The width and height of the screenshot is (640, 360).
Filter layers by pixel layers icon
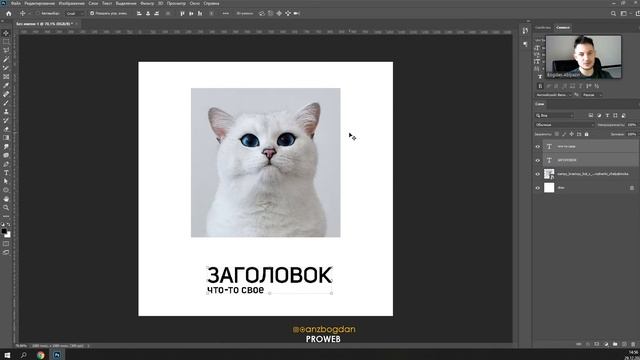[x=591, y=116]
